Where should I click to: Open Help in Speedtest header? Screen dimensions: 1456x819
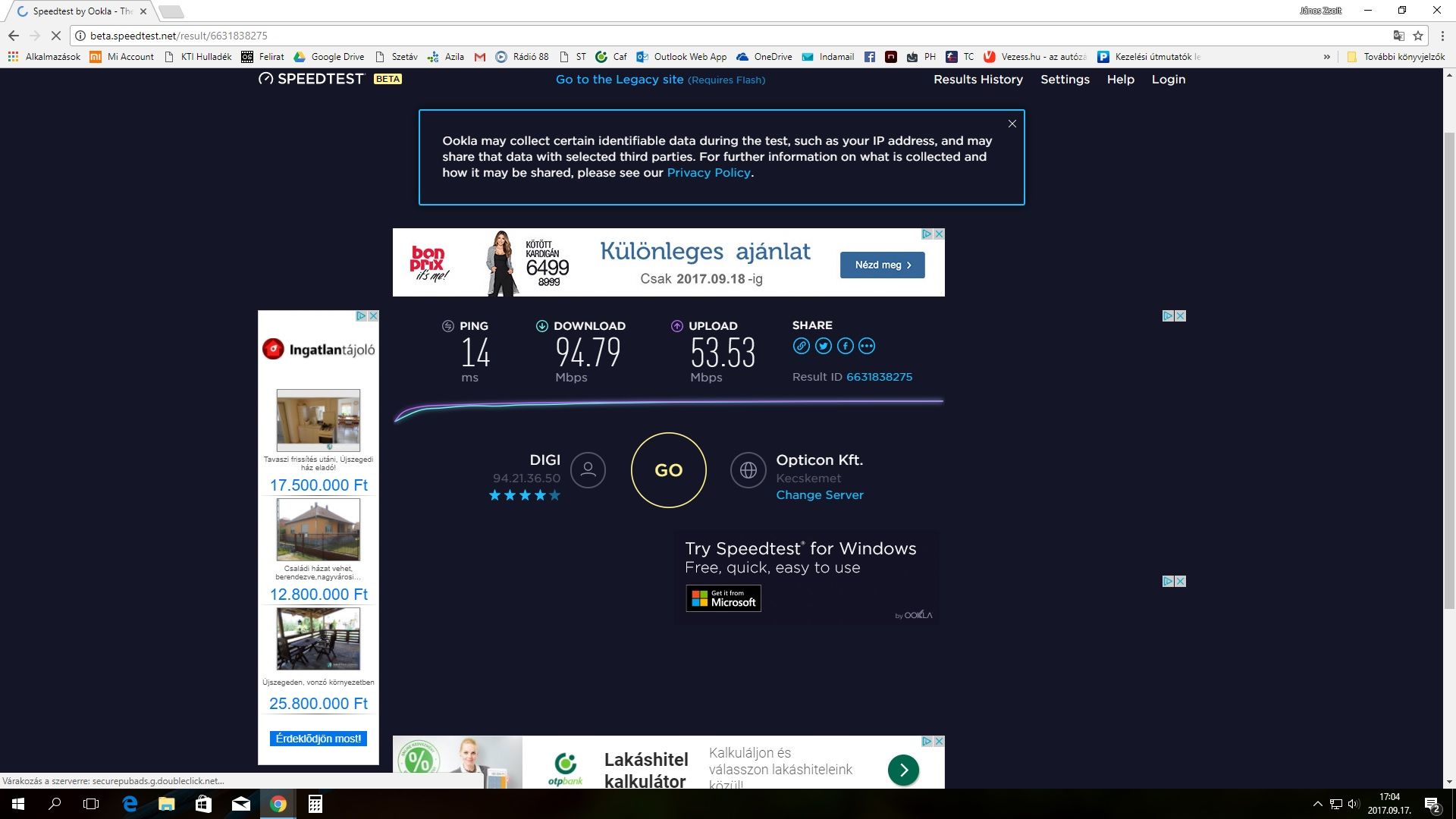pyautogui.click(x=1120, y=80)
